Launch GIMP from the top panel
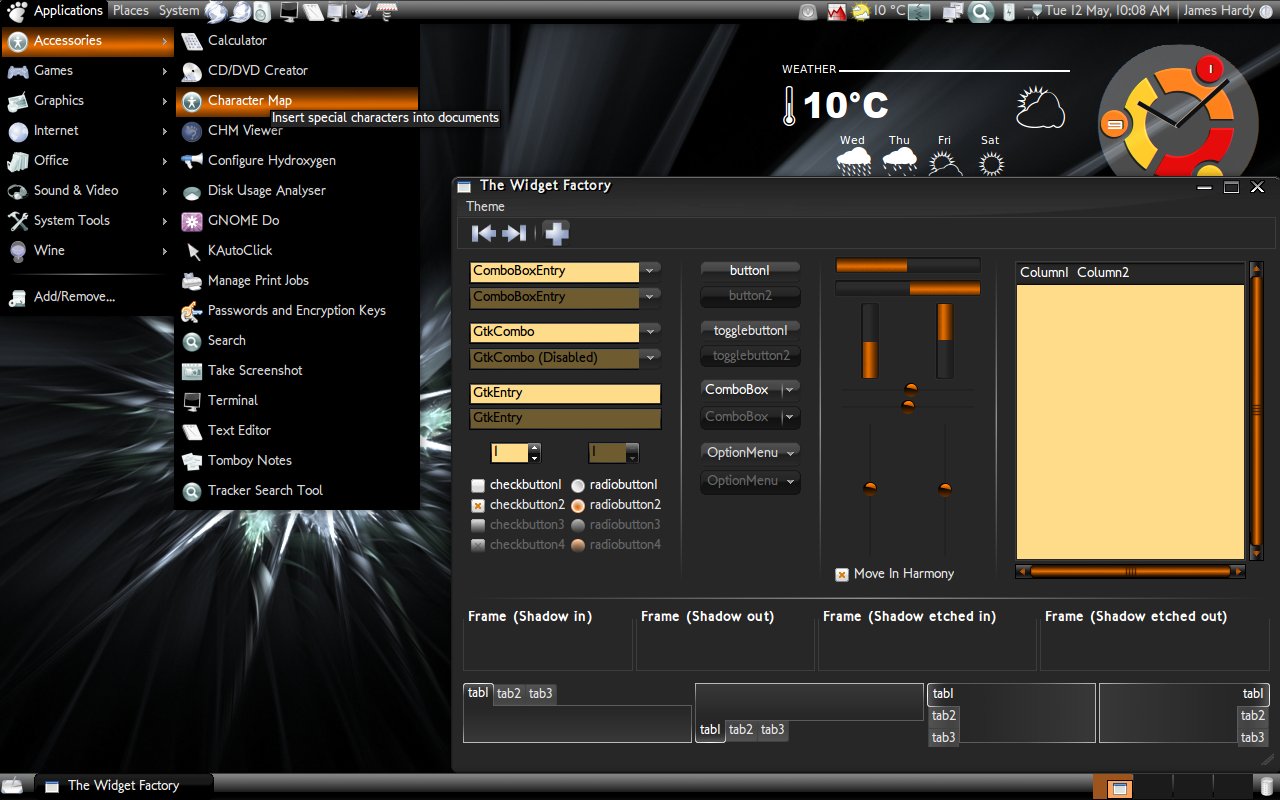This screenshot has height=800, width=1280. tap(361, 12)
